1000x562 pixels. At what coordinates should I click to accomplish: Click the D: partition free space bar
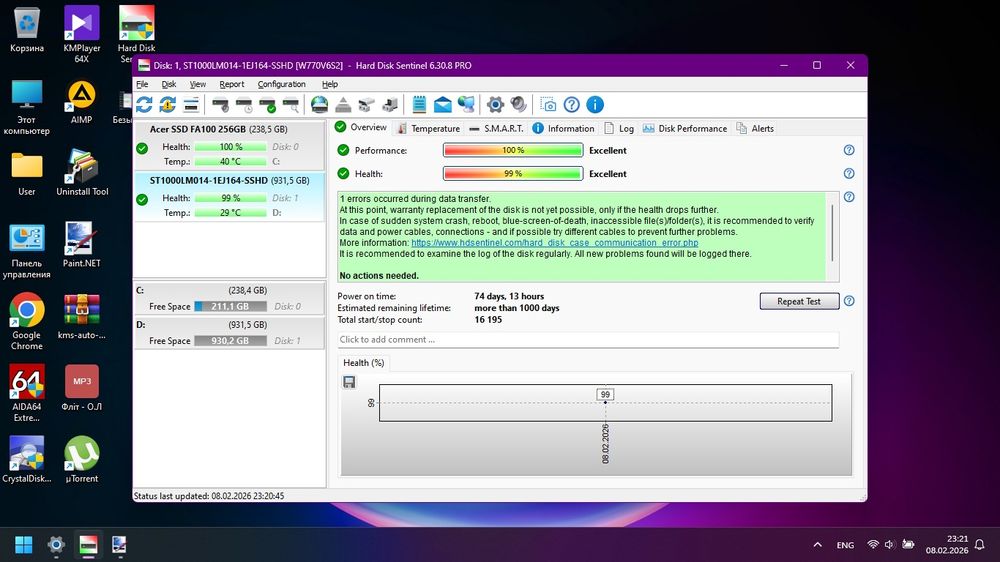pos(230,341)
